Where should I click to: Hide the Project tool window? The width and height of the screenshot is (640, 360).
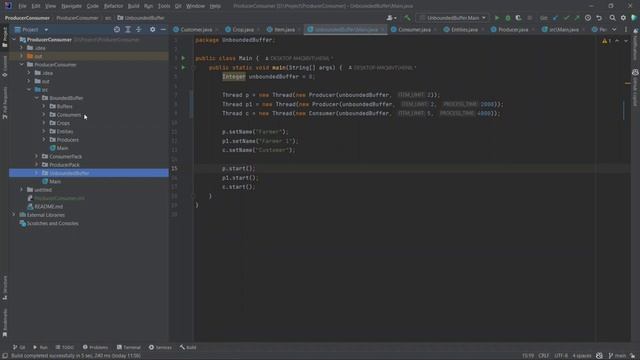tap(163, 29)
